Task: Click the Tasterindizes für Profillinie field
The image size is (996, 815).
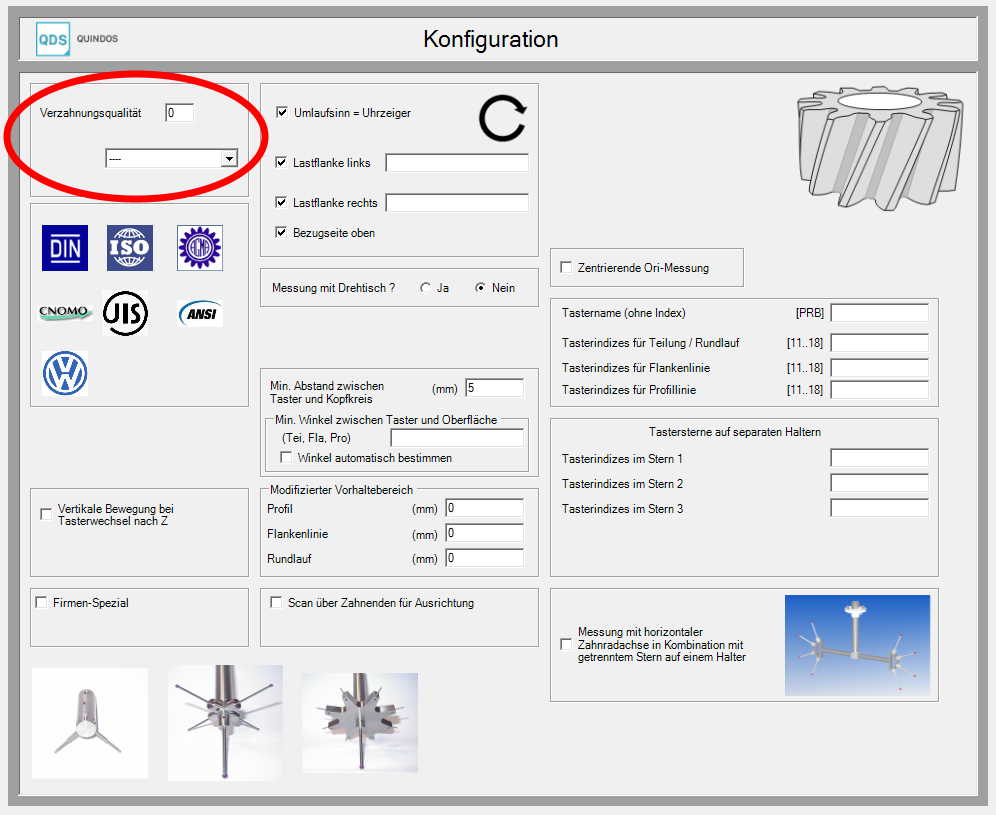Action: tap(880, 389)
